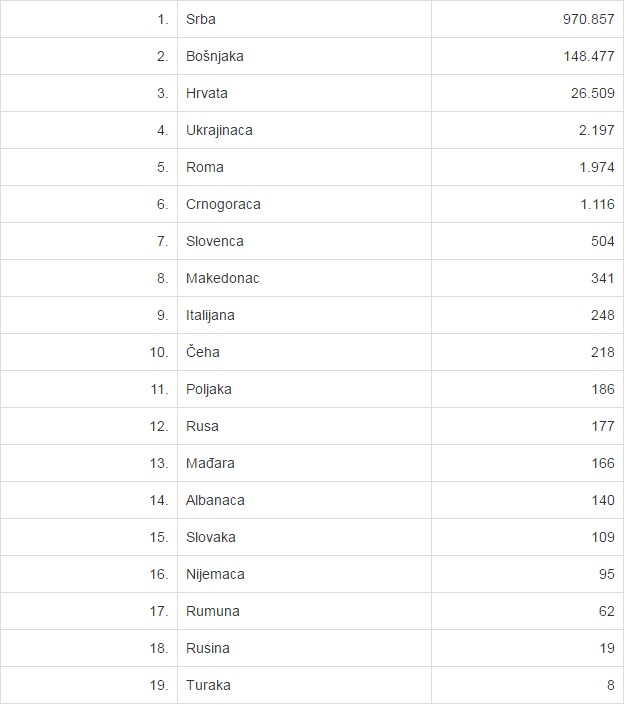Click rank number 15. cell
The height and width of the screenshot is (705, 626).
pyautogui.click(x=159, y=537)
